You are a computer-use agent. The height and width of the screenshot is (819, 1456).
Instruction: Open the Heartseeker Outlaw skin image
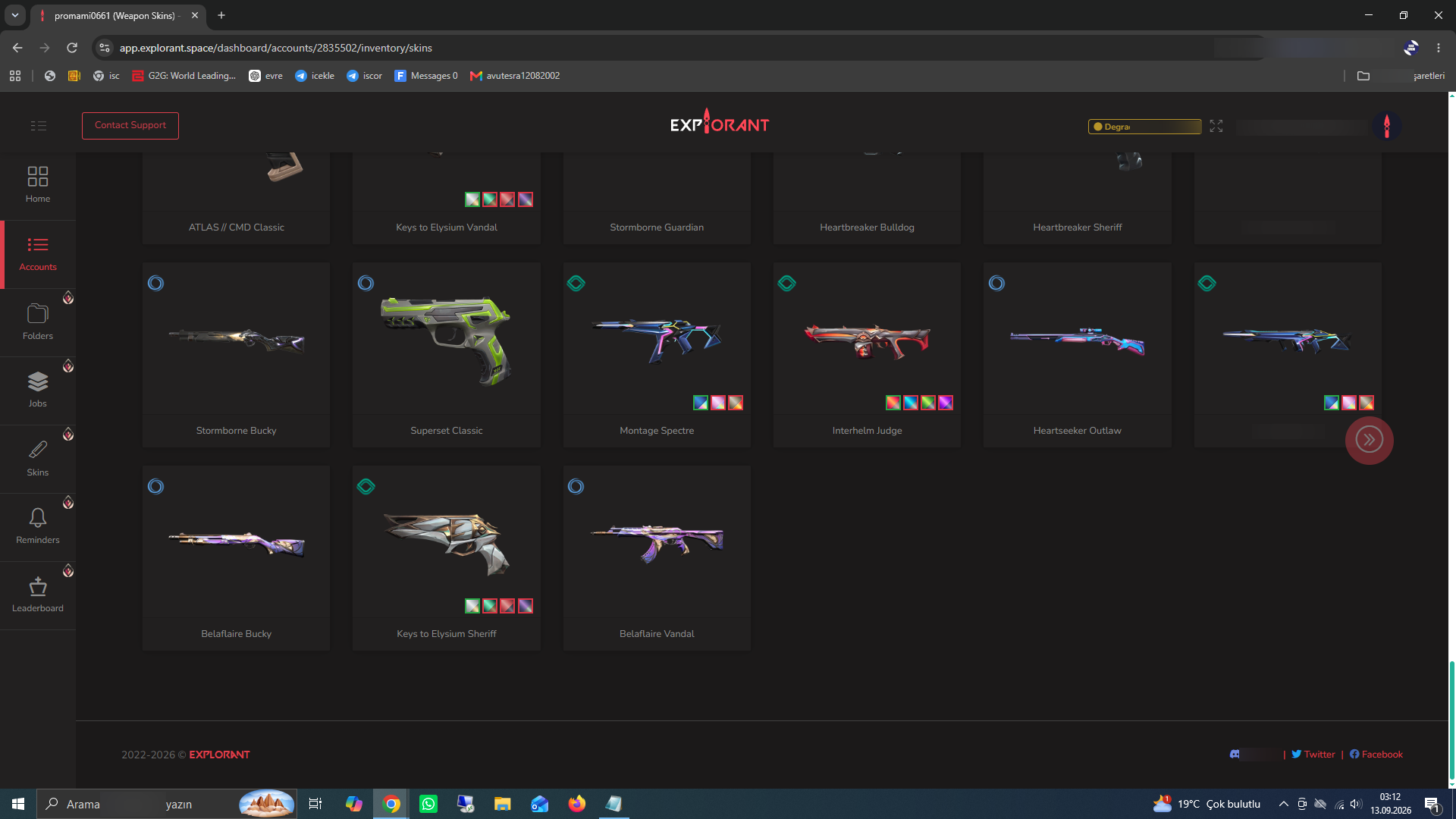pyautogui.click(x=1077, y=341)
